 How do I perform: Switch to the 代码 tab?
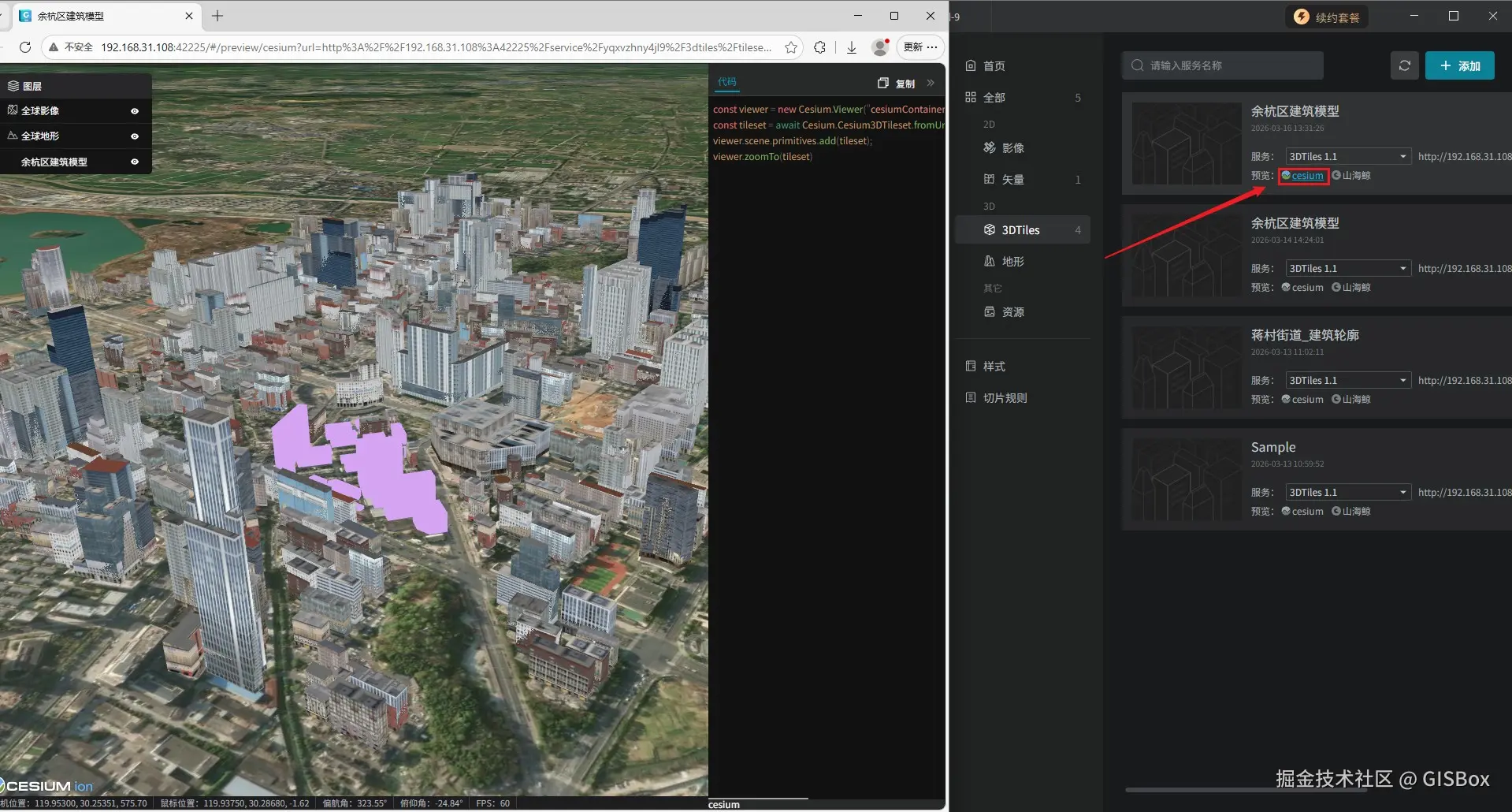pos(726,82)
